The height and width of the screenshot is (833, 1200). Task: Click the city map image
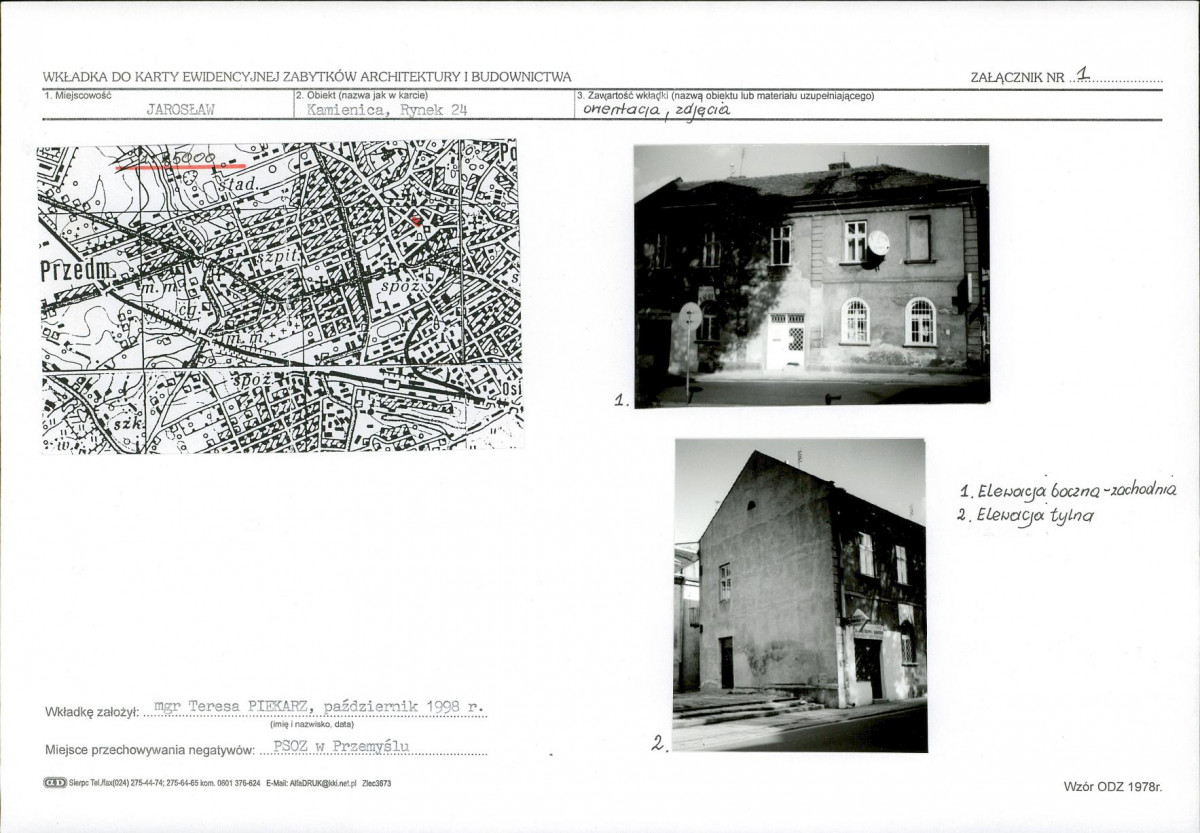pos(279,297)
